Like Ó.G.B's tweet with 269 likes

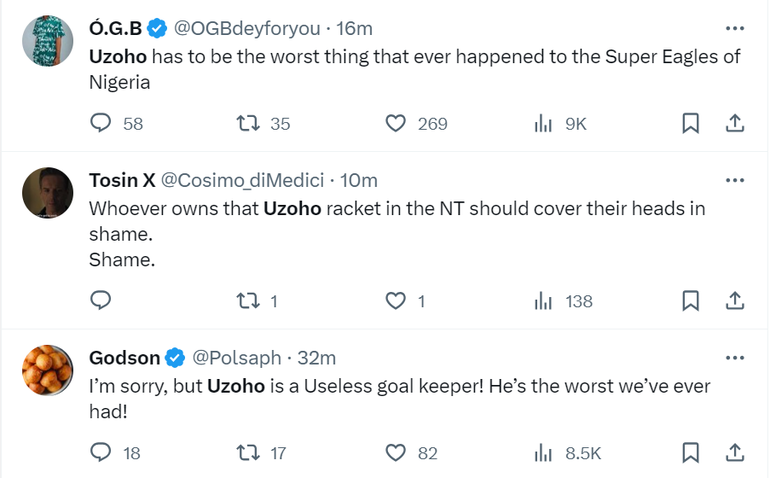[x=396, y=124]
